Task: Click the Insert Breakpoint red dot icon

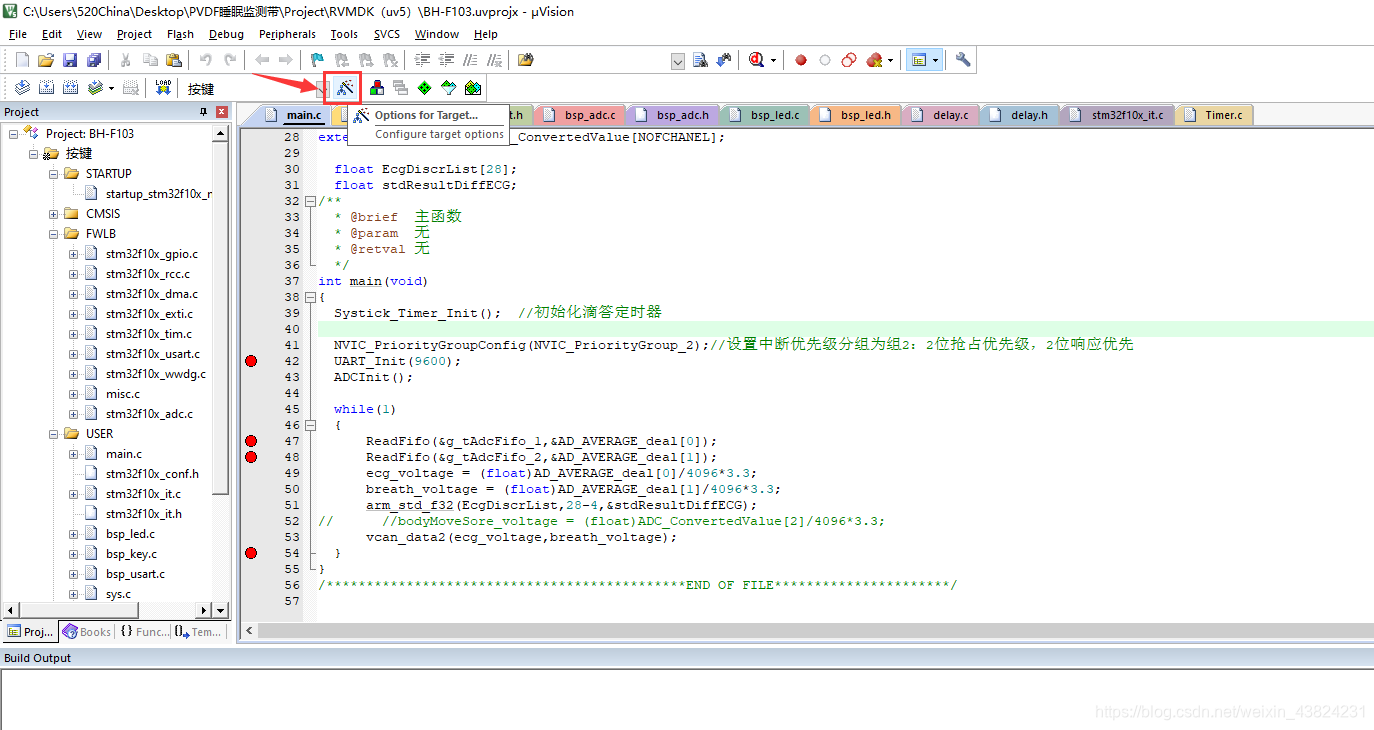Action: click(x=801, y=60)
